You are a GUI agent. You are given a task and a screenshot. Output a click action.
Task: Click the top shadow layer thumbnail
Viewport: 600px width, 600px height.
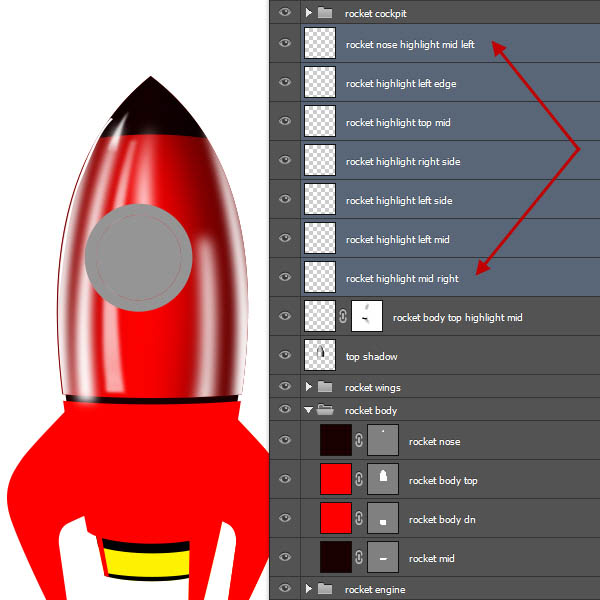coord(320,355)
